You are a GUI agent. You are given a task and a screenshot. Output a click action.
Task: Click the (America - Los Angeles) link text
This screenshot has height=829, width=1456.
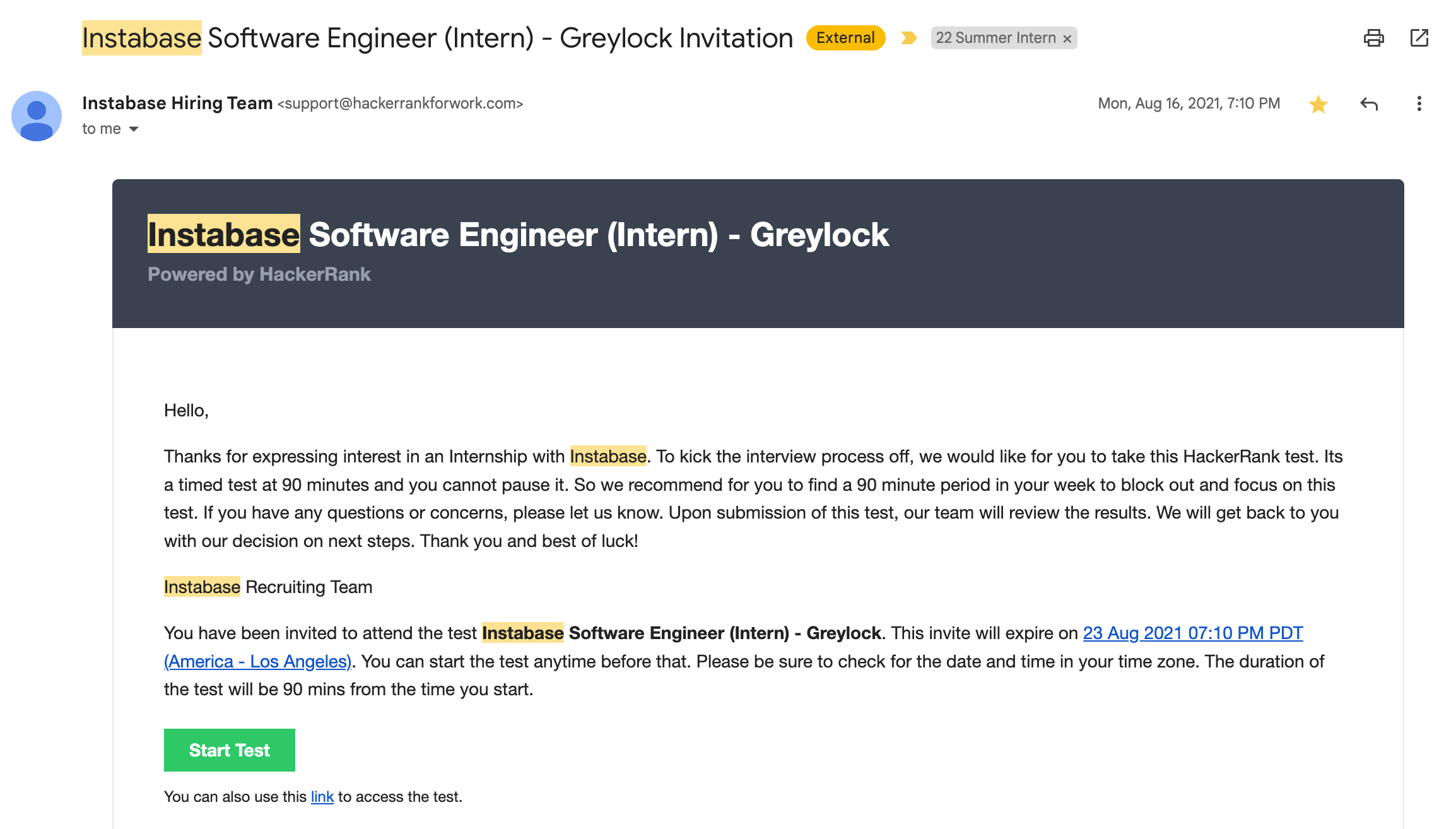(x=257, y=661)
